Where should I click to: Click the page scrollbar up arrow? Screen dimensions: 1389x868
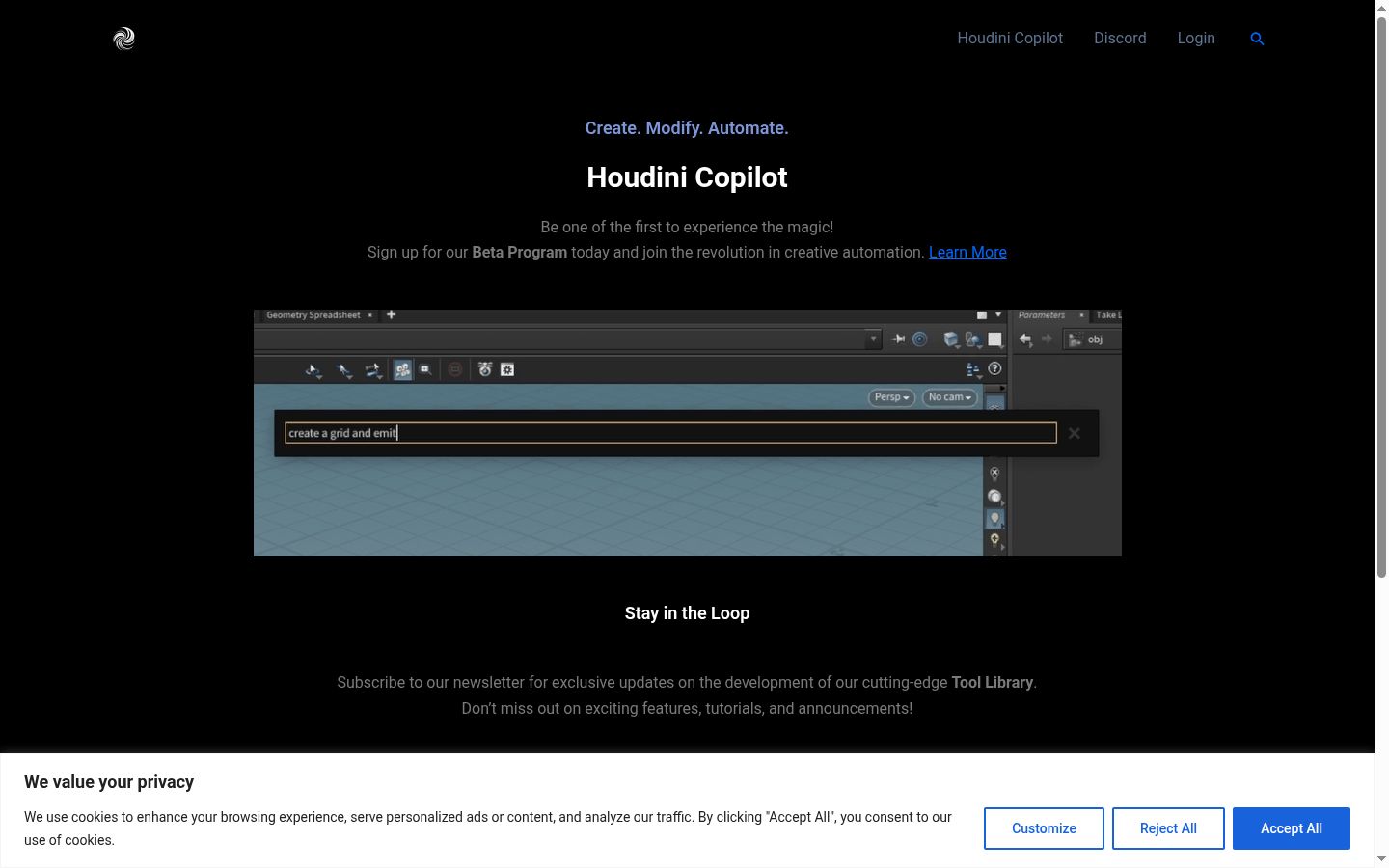point(1381,8)
